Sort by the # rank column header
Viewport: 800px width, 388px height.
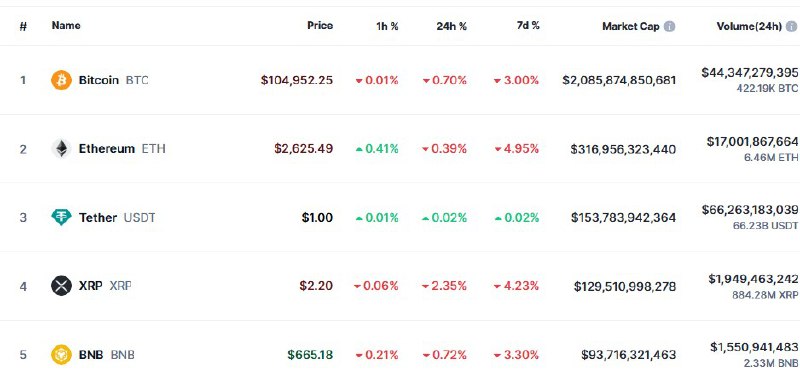pos(23,26)
